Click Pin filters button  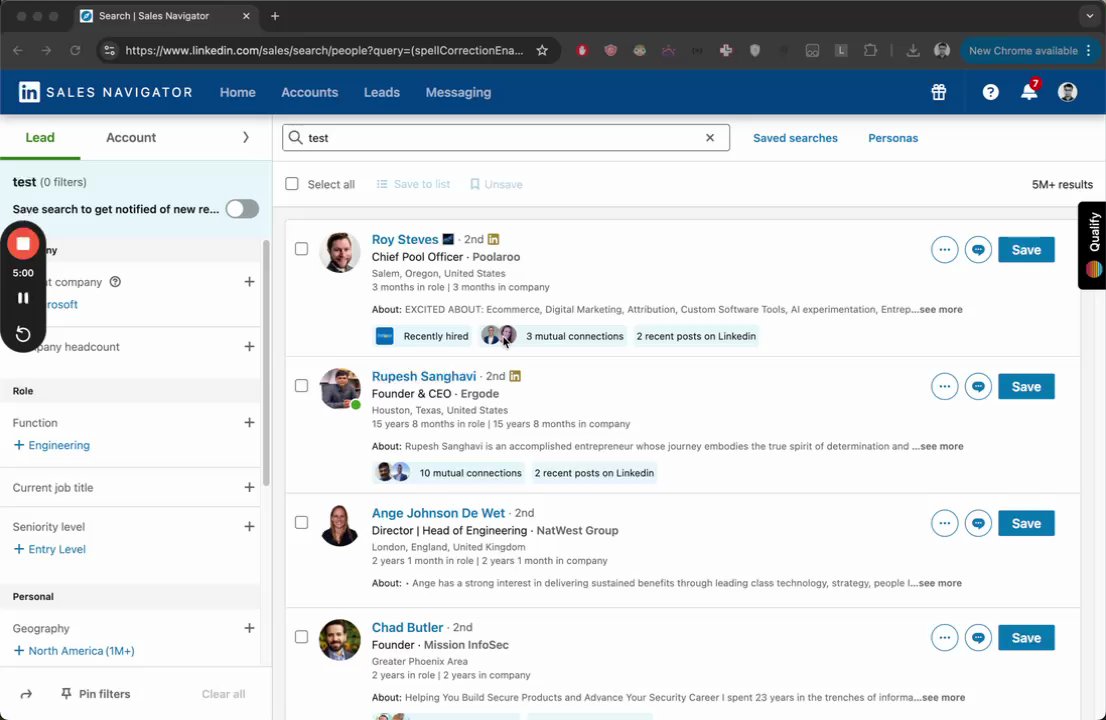95,694
